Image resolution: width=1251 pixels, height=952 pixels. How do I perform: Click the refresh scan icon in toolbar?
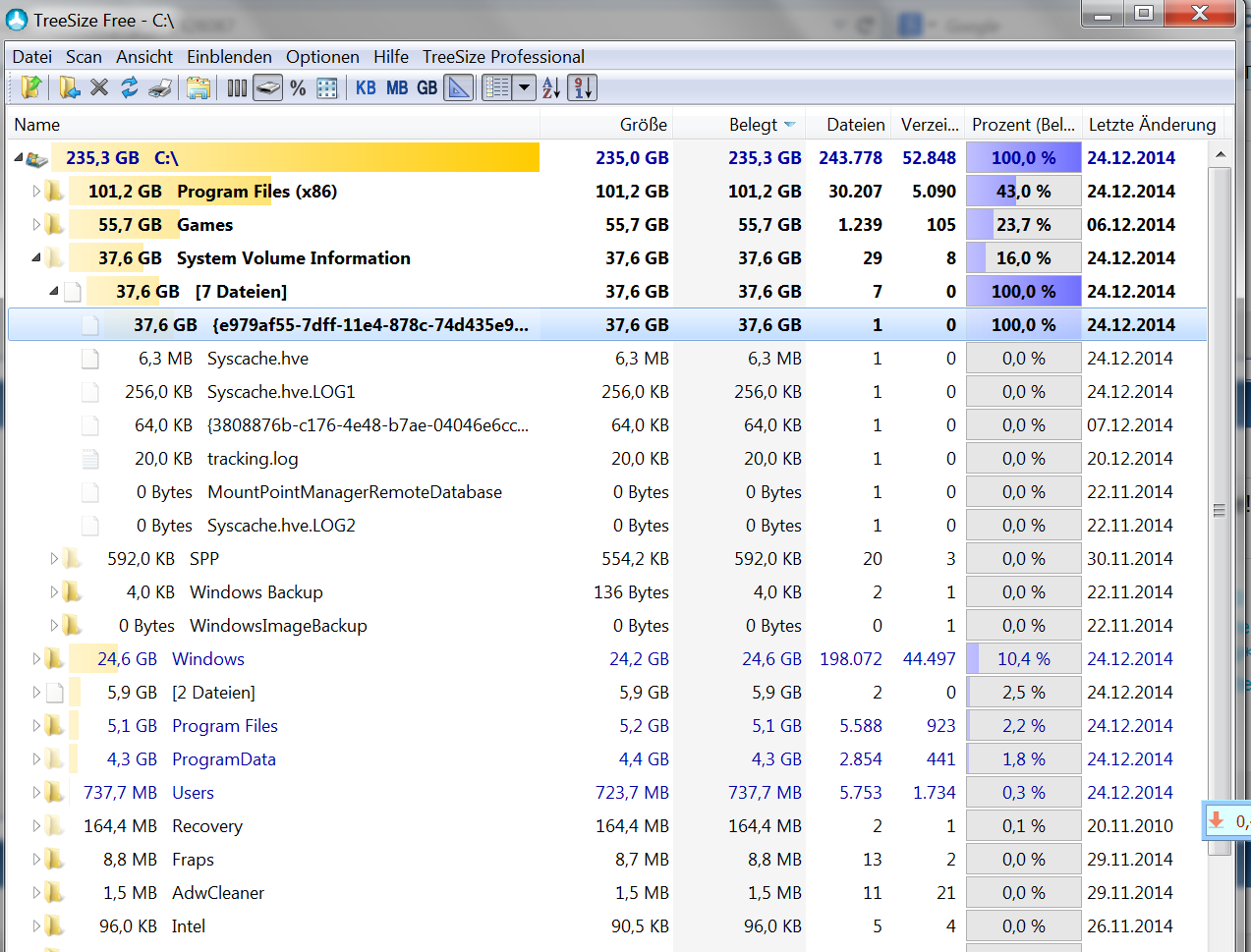pos(129,87)
